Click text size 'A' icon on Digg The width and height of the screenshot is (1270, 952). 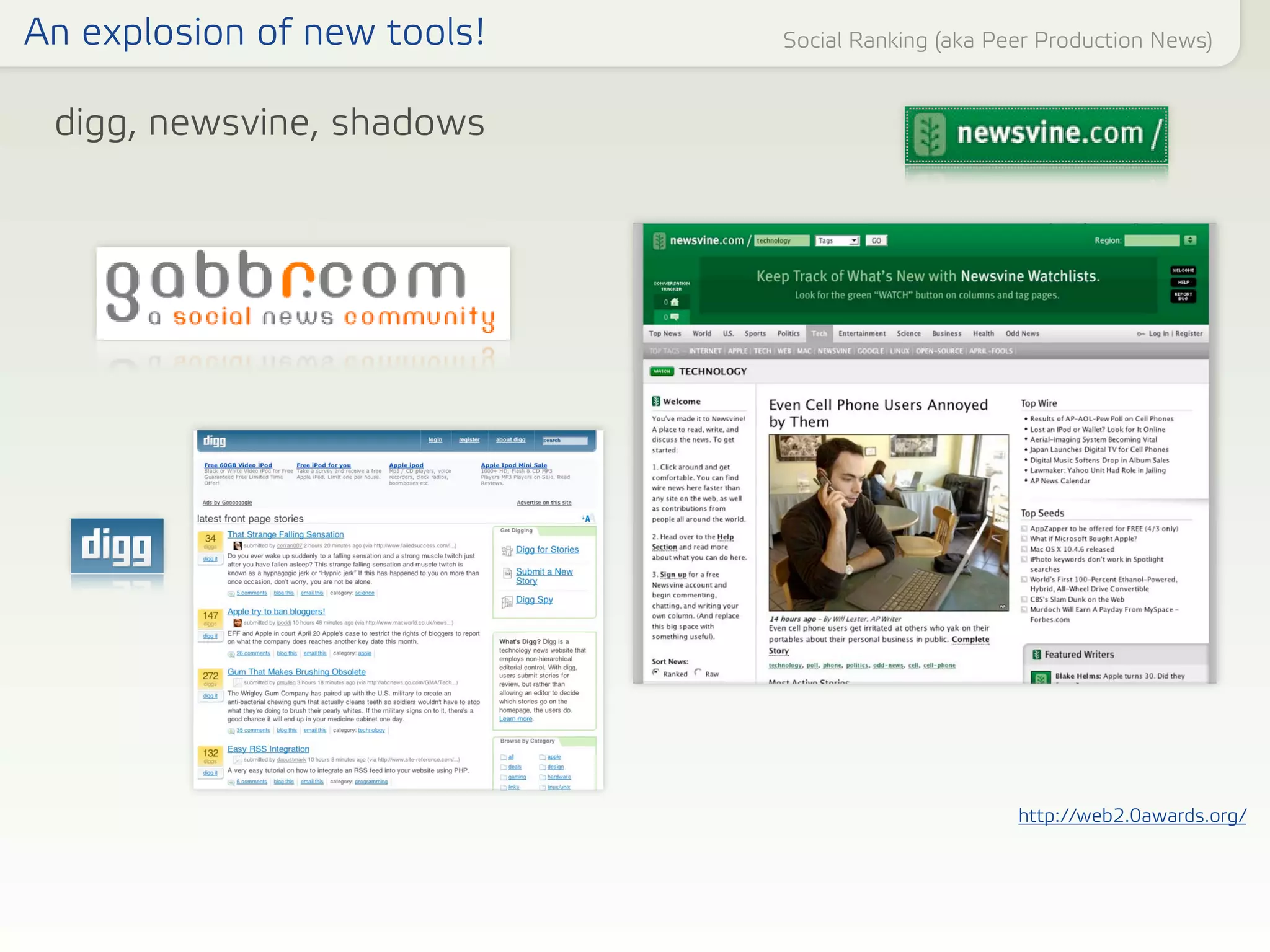[587, 519]
